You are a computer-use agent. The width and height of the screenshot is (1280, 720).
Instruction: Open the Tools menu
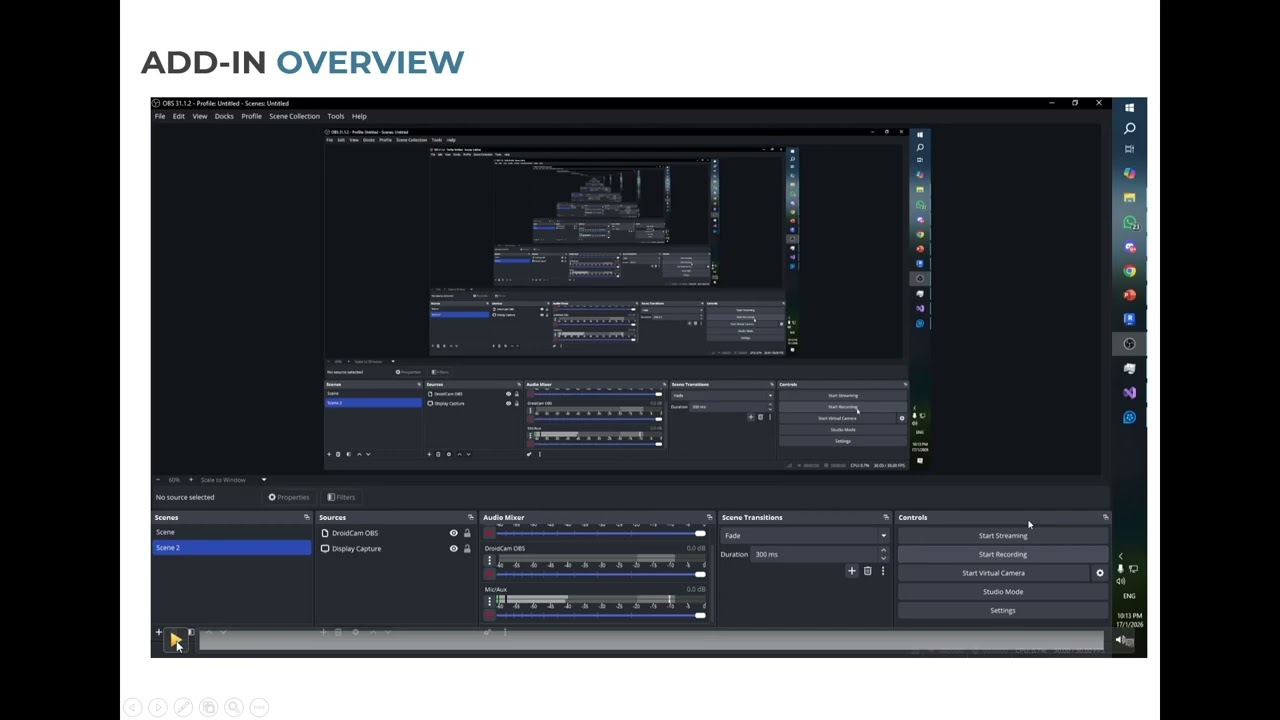(336, 116)
